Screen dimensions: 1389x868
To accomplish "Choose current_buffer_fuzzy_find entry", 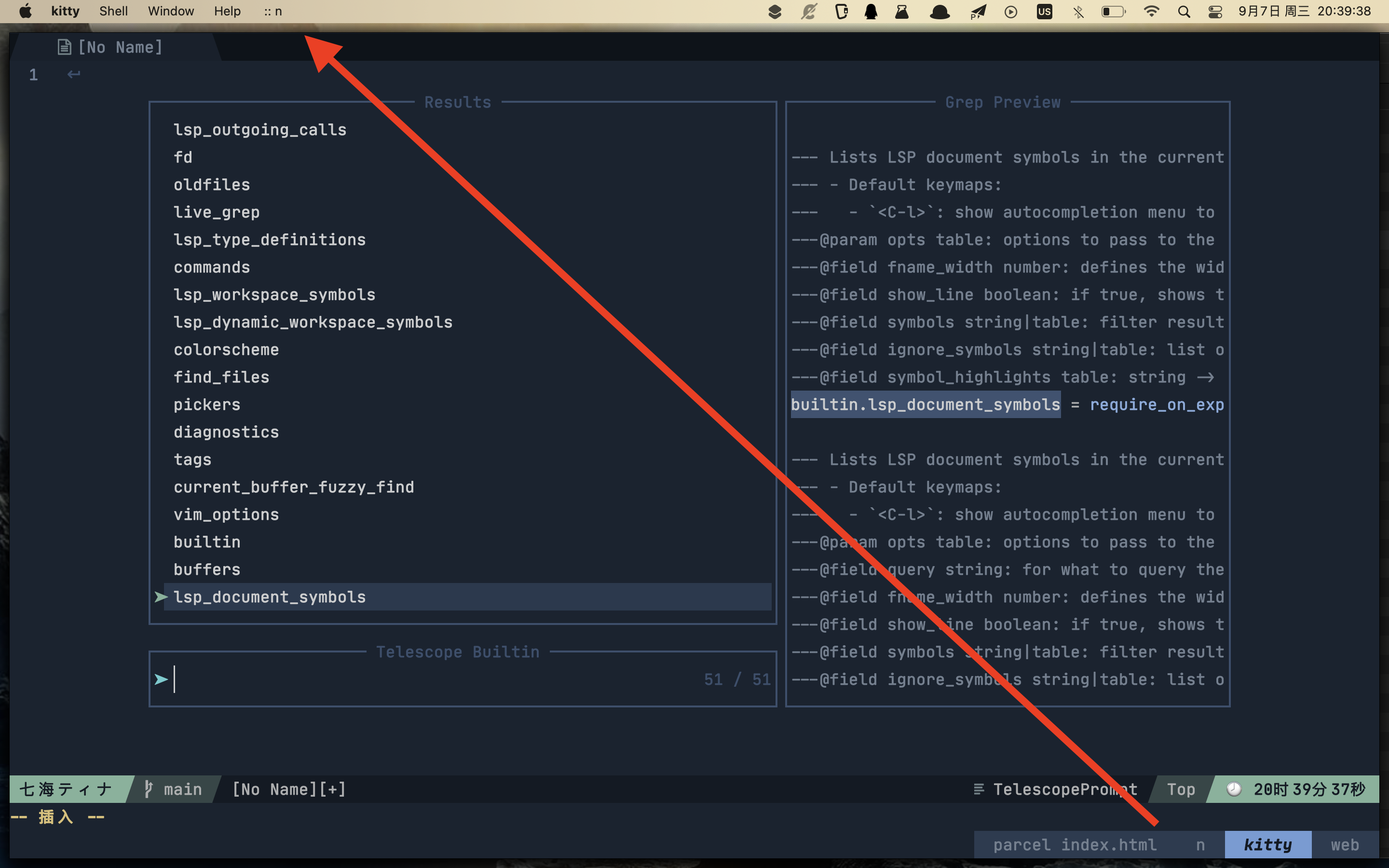I will pyautogui.click(x=294, y=488).
